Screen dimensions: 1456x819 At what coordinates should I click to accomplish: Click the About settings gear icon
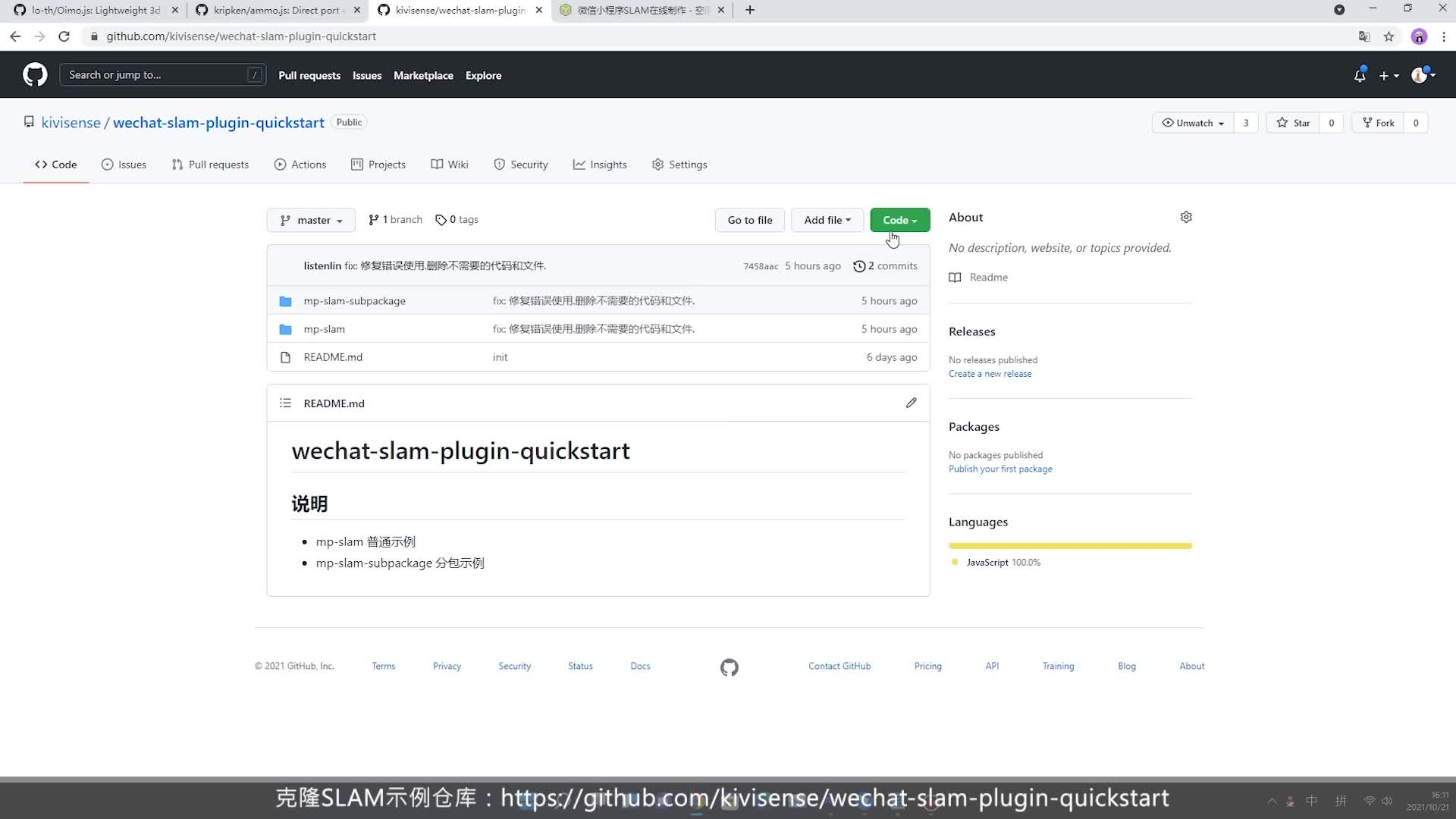click(1186, 218)
